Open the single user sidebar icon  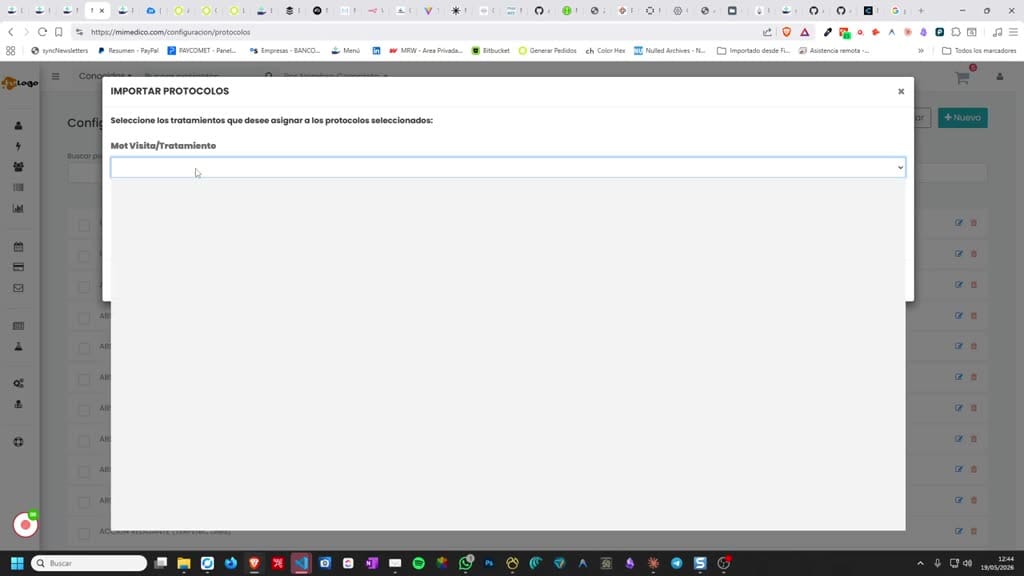[18, 125]
